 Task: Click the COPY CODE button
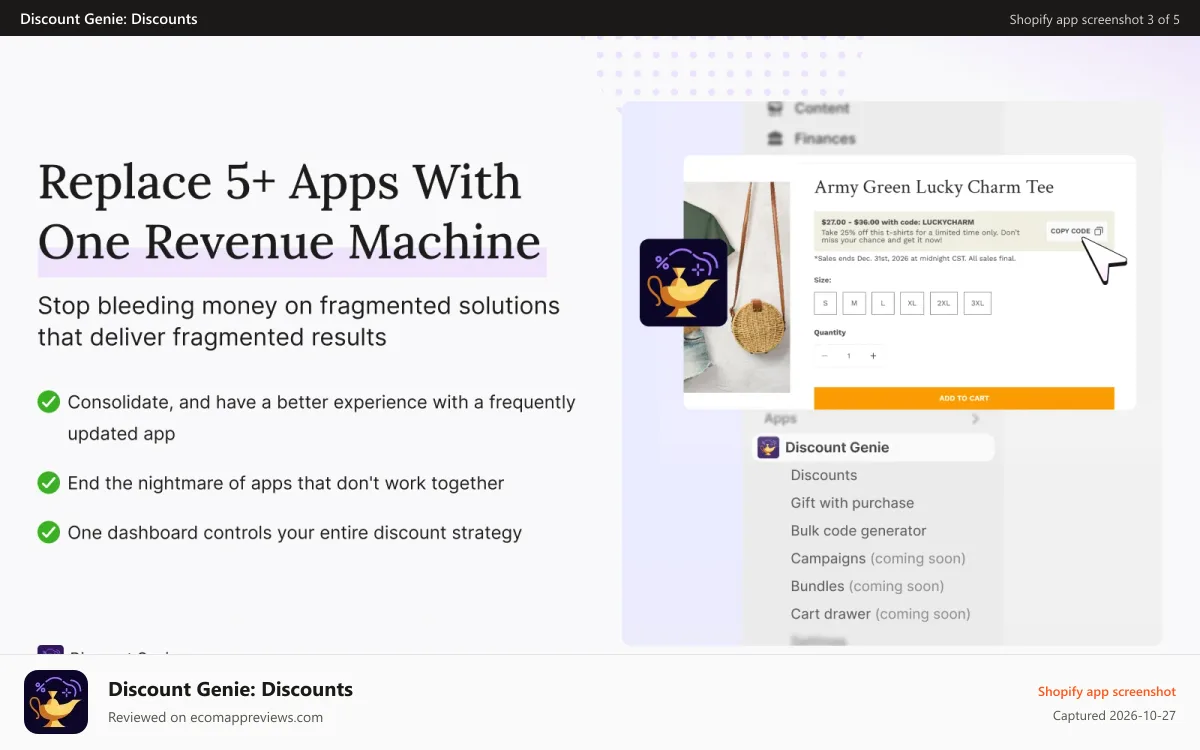pyautogui.click(x=1076, y=231)
